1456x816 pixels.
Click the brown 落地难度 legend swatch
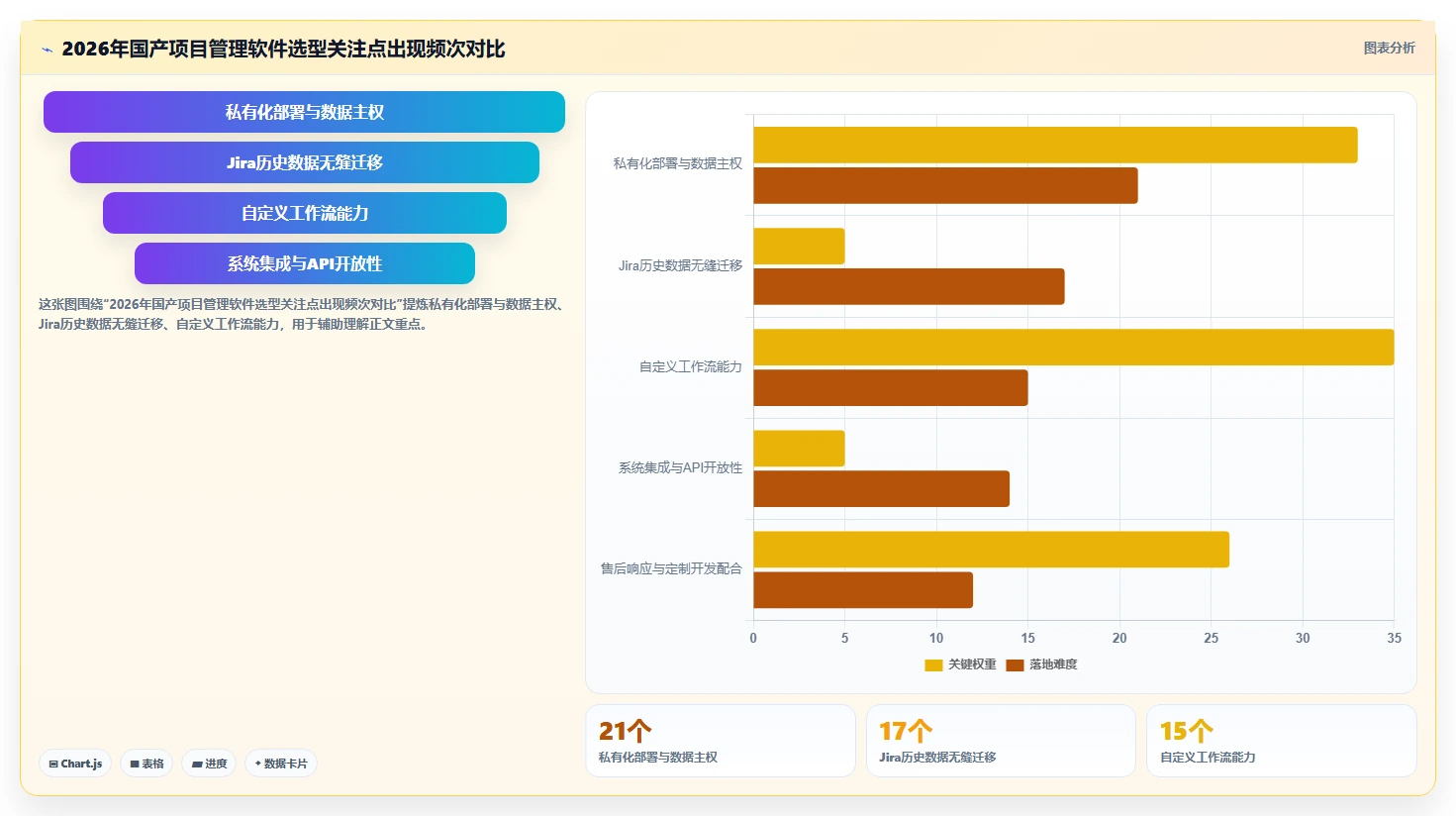(1015, 665)
